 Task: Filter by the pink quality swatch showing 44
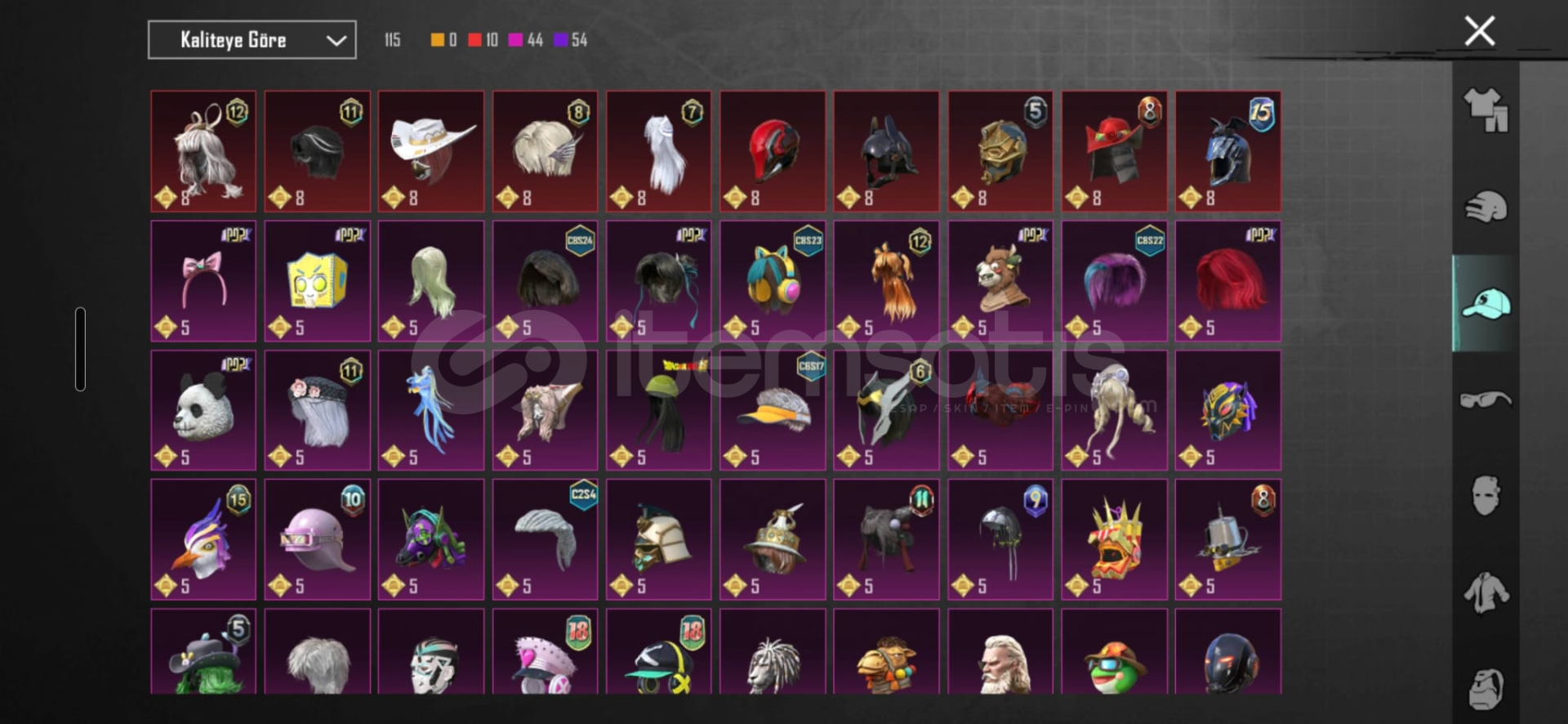tap(525, 40)
